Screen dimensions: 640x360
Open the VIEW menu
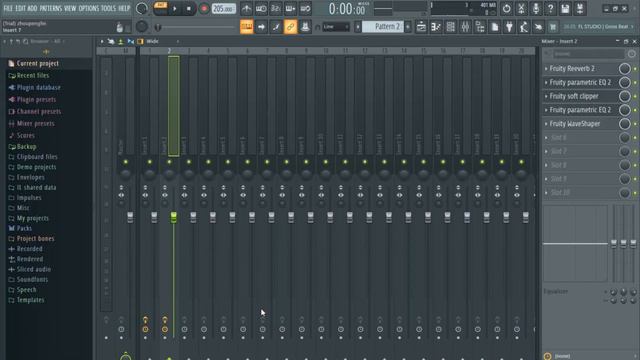pos(70,8)
